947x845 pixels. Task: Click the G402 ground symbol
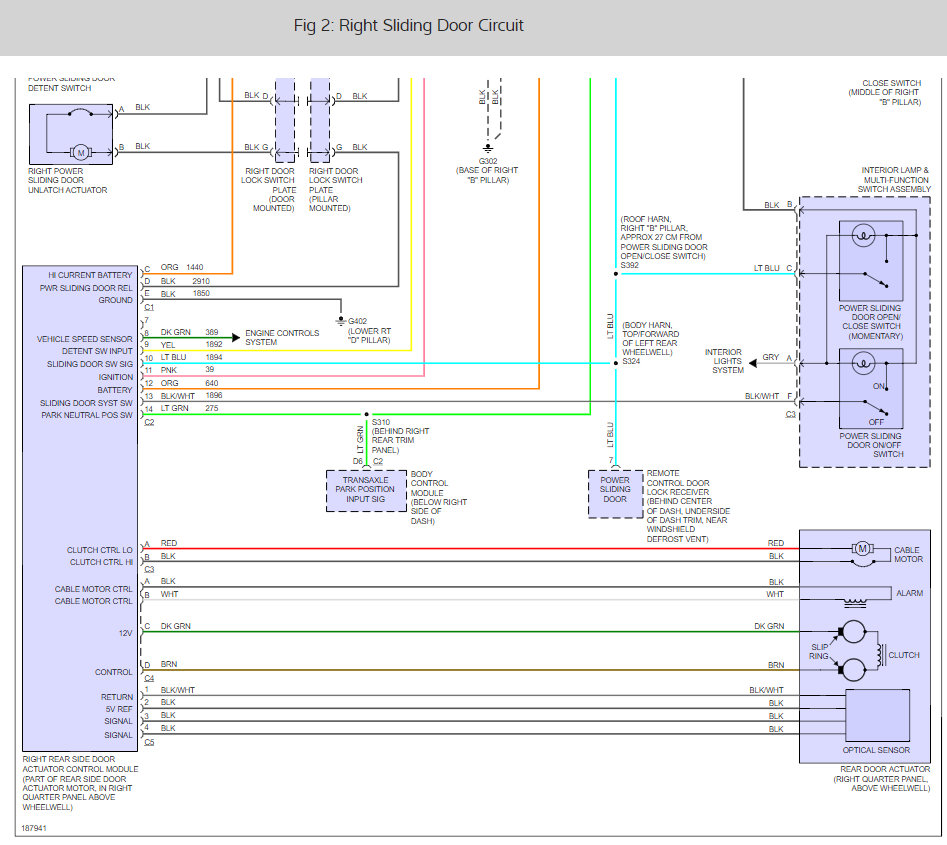tap(341, 321)
